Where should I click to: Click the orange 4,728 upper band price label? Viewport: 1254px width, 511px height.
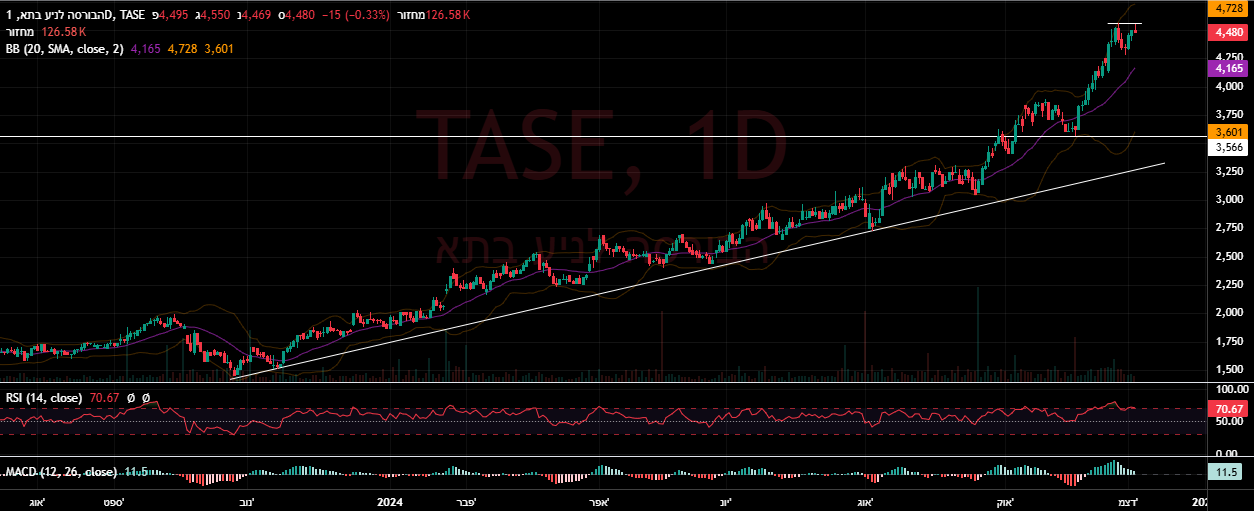click(x=1227, y=8)
